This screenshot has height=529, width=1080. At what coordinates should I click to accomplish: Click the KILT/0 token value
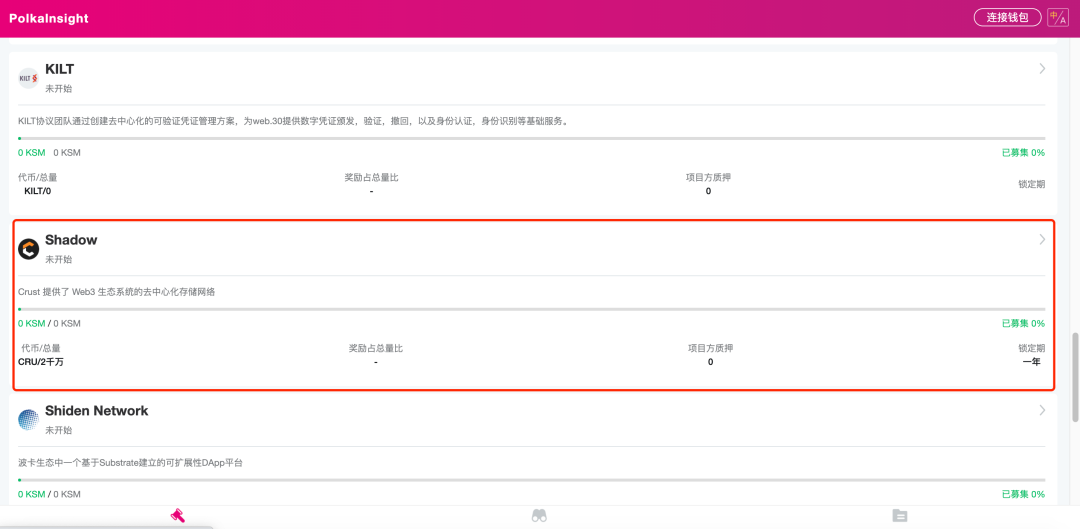click(x=37, y=191)
